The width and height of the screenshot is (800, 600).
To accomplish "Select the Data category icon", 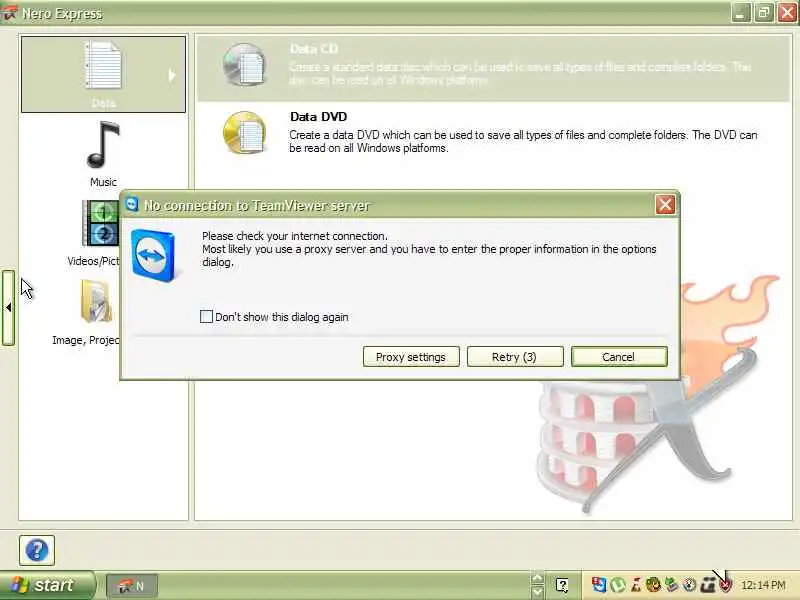I will 103,65.
